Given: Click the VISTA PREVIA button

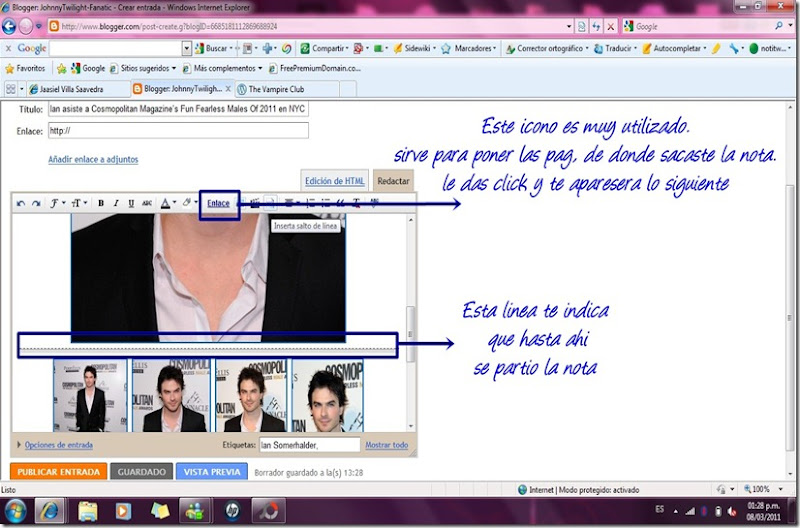Looking at the screenshot, I should point(212,472).
